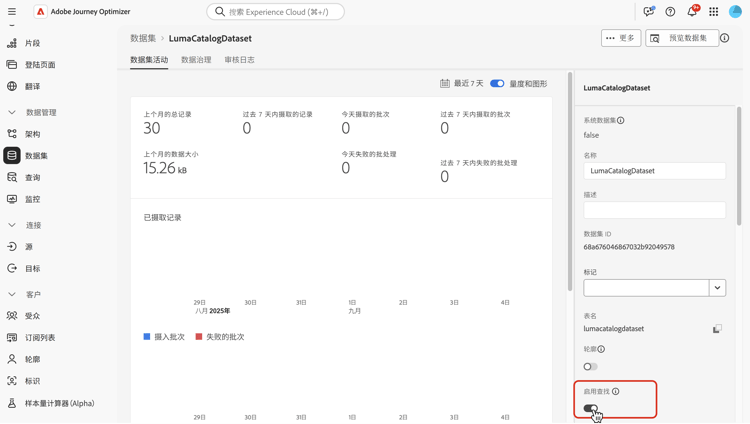
Task: Click the 名称 input field
Action: click(x=654, y=171)
